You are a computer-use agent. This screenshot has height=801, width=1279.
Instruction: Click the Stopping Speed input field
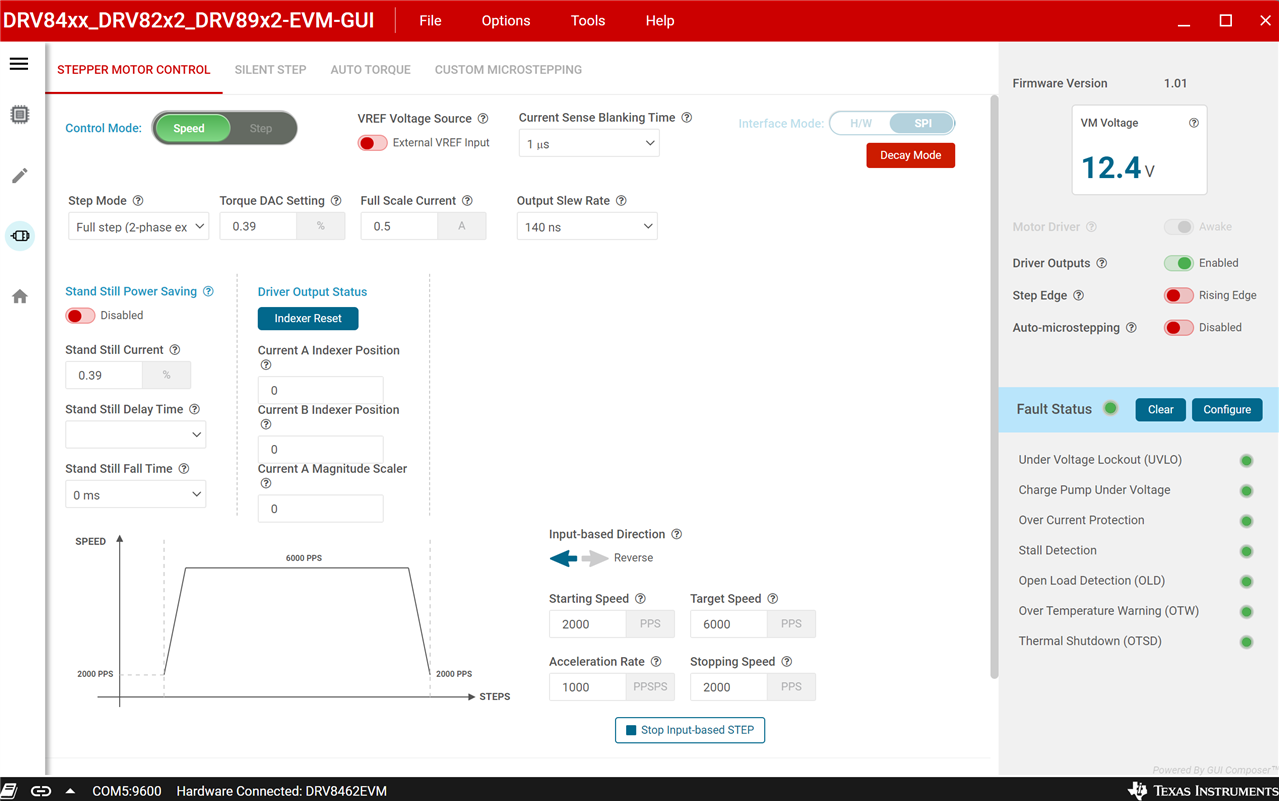(729, 687)
